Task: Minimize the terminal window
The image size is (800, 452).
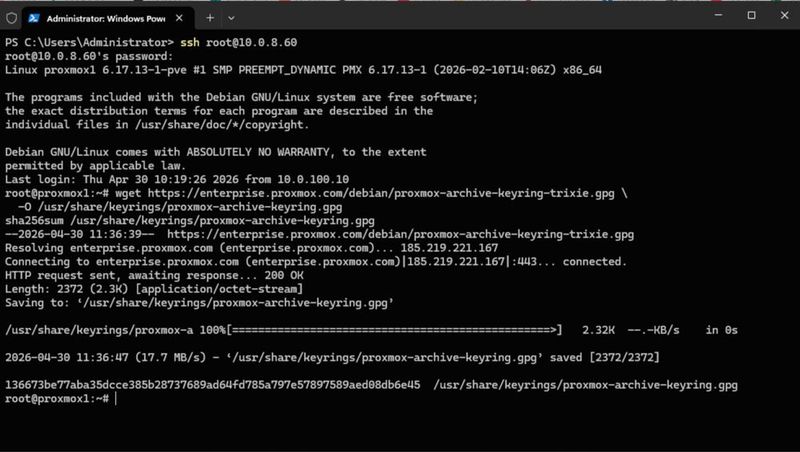Action: (718, 15)
